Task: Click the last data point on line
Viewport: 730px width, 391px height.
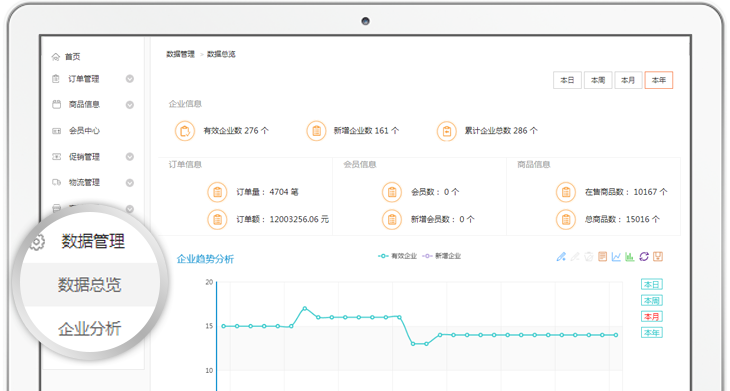Action: [616, 335]
